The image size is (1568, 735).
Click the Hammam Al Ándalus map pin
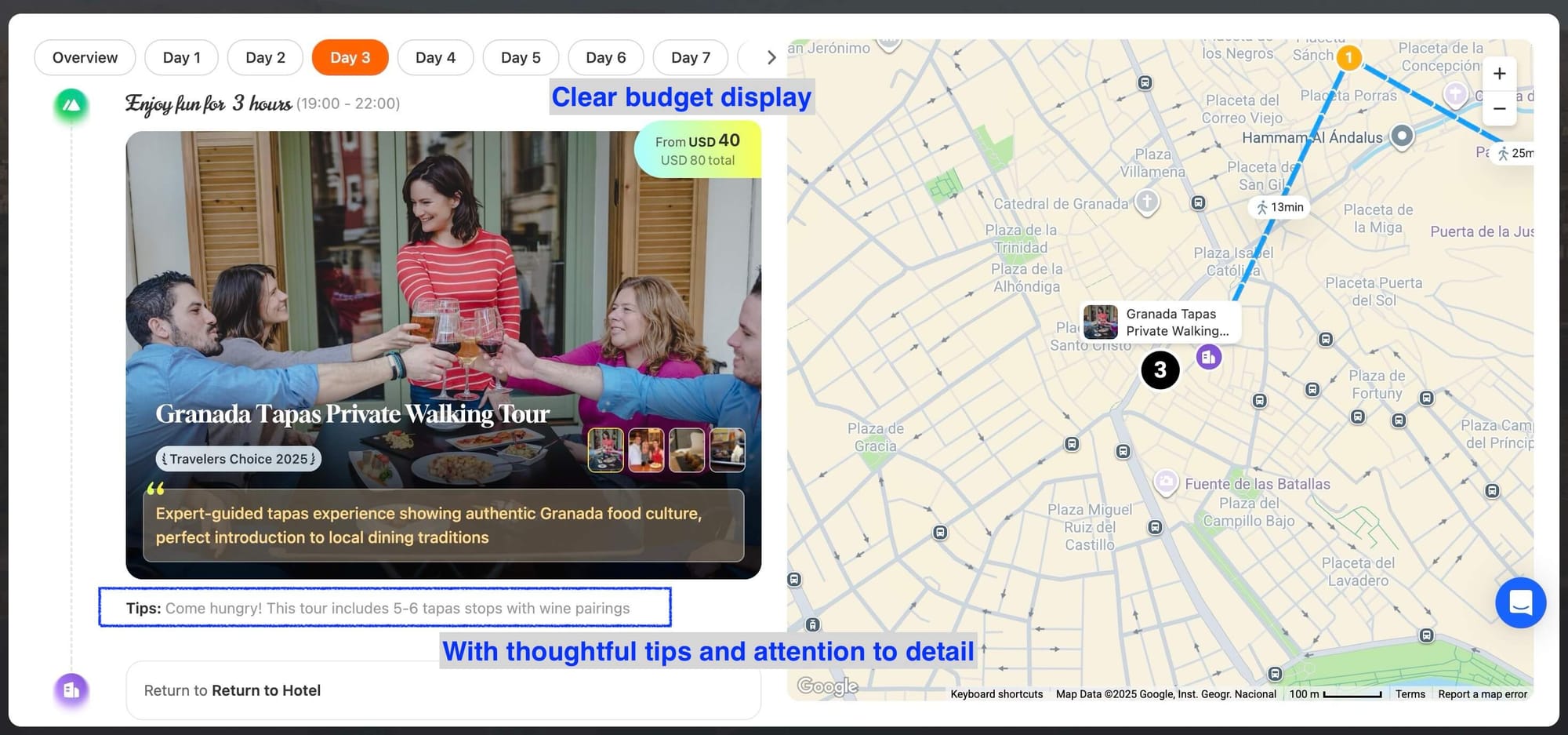click(x=1401, y=136)
